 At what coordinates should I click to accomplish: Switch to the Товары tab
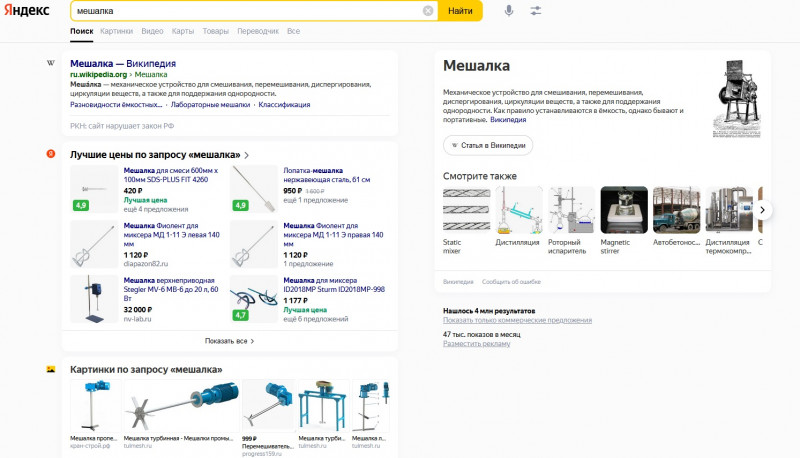[215, 31]
